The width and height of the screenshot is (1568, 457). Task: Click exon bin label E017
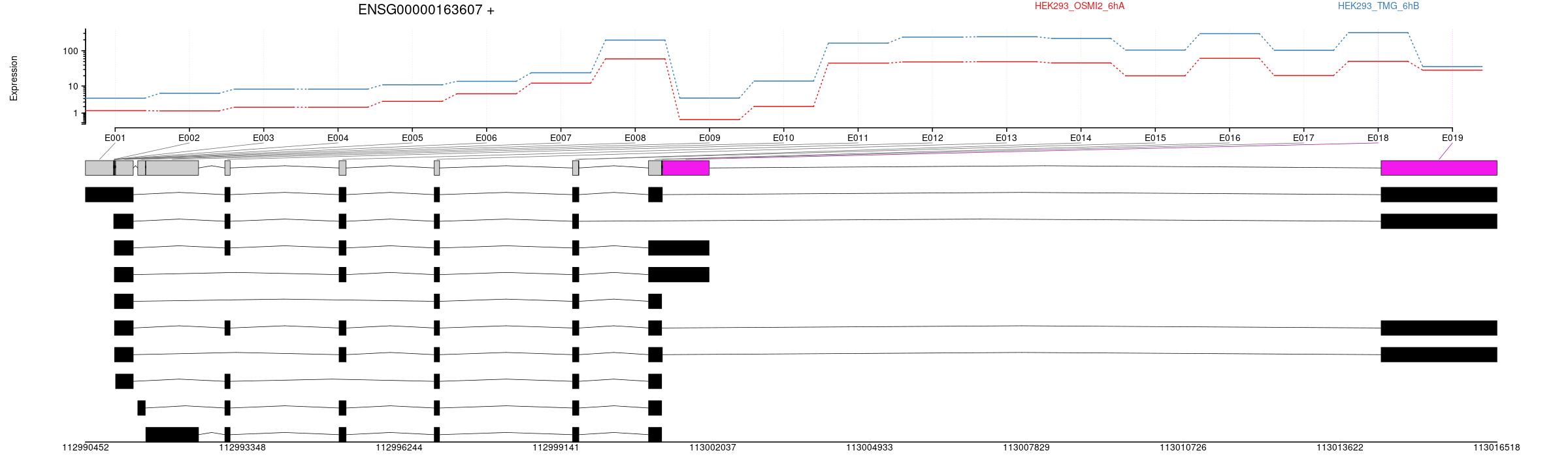(1303, 138)
